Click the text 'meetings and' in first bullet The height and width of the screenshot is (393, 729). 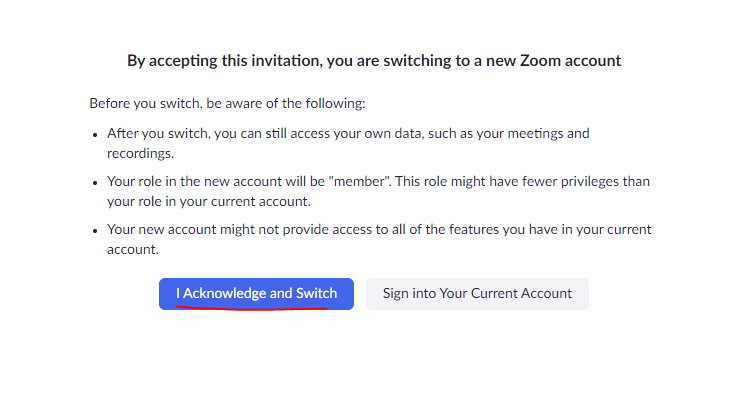pos(549,134)
